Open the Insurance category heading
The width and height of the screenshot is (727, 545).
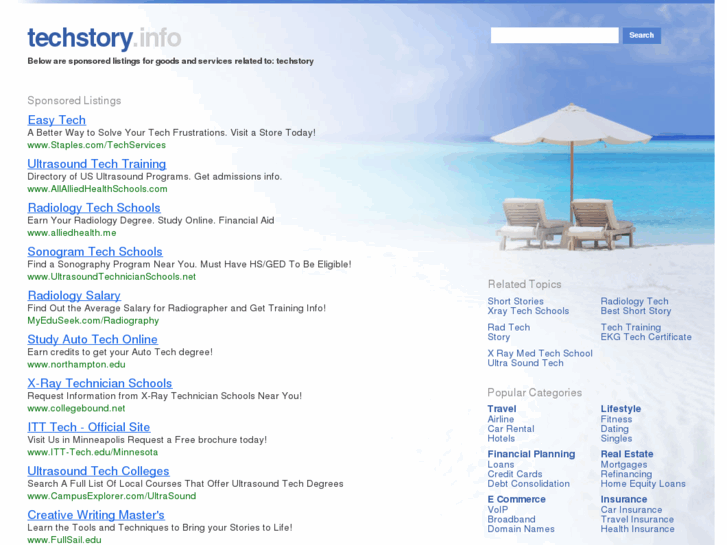624,500
